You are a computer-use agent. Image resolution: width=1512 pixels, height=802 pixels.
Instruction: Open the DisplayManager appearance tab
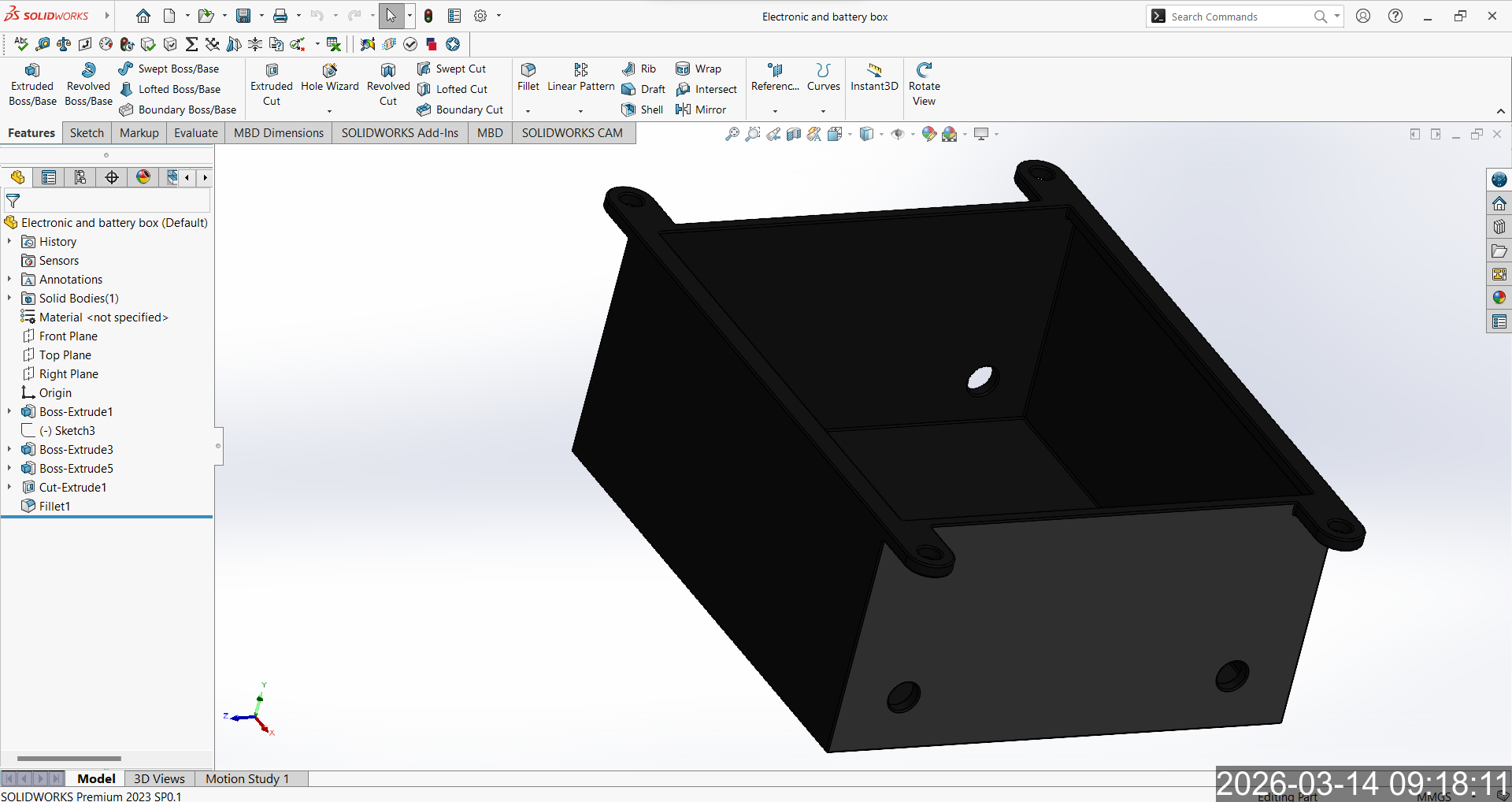[x=143, y=177]
